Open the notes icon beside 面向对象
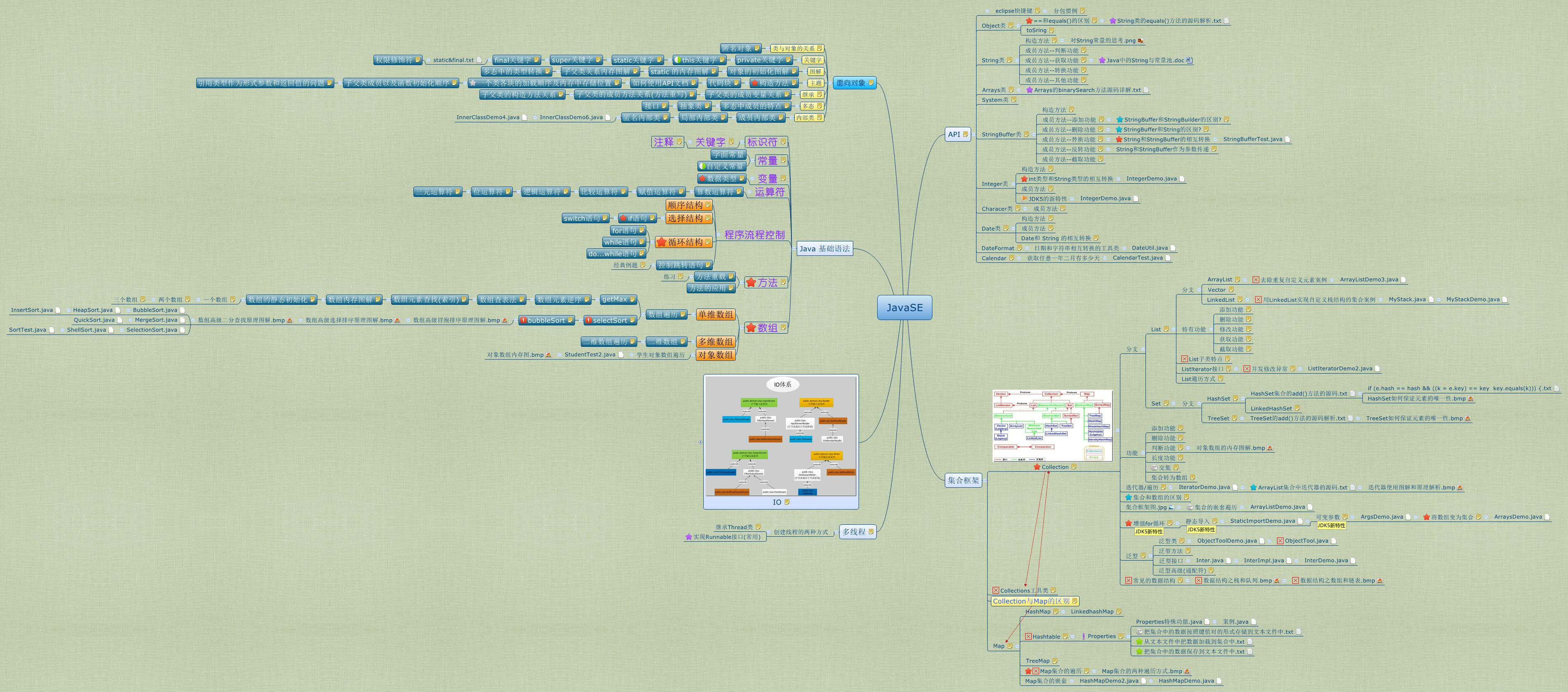This screenshot has height=692, width=1568. [871, 83]
